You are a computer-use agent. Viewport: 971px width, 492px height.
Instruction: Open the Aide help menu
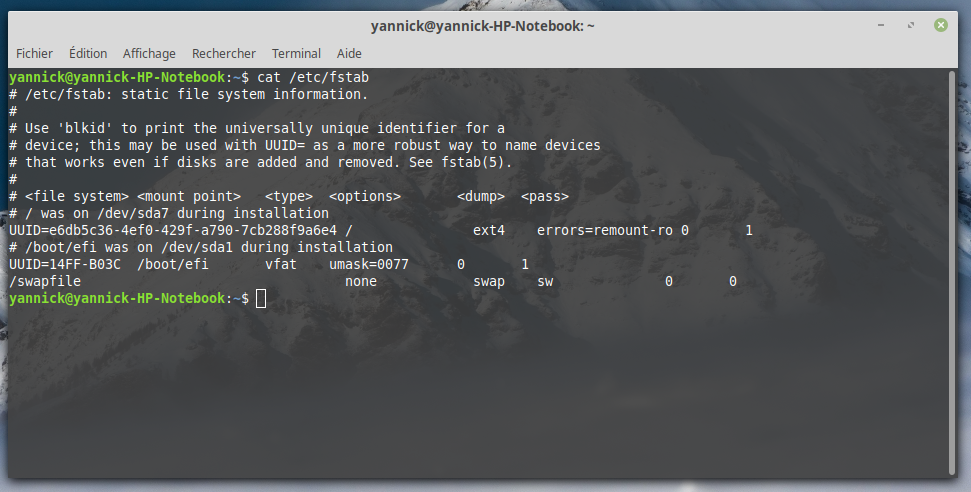349,53
